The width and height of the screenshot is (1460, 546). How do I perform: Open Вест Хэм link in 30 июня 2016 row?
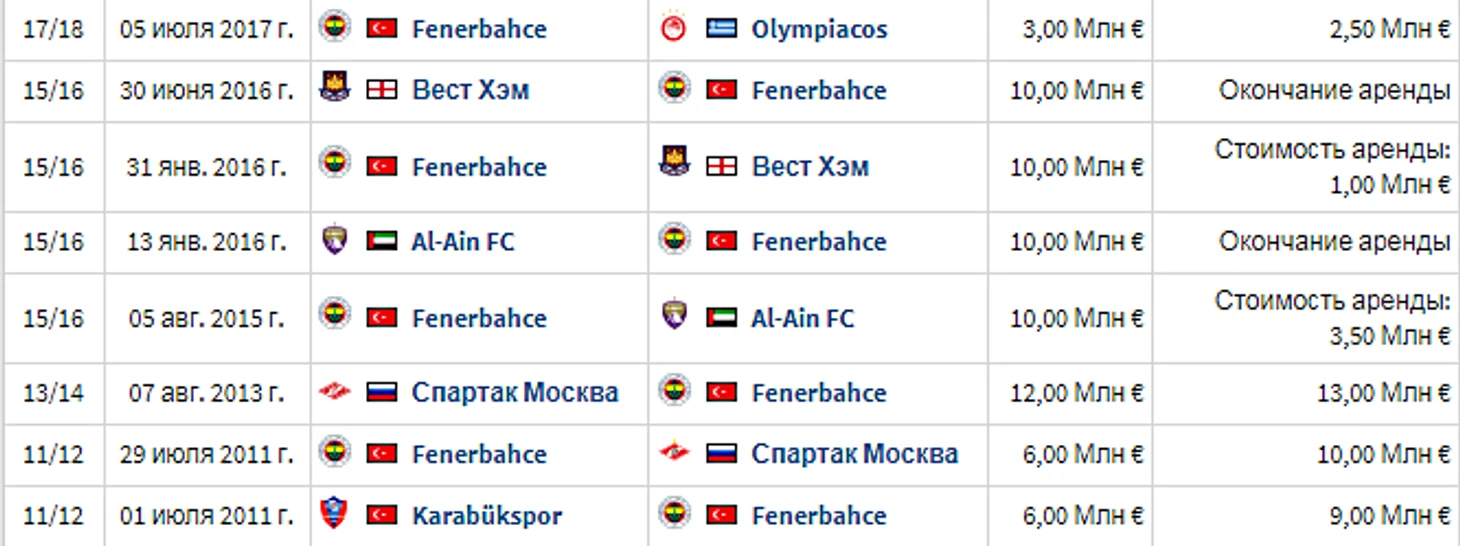pyautogui.click(x=470, y=90)
